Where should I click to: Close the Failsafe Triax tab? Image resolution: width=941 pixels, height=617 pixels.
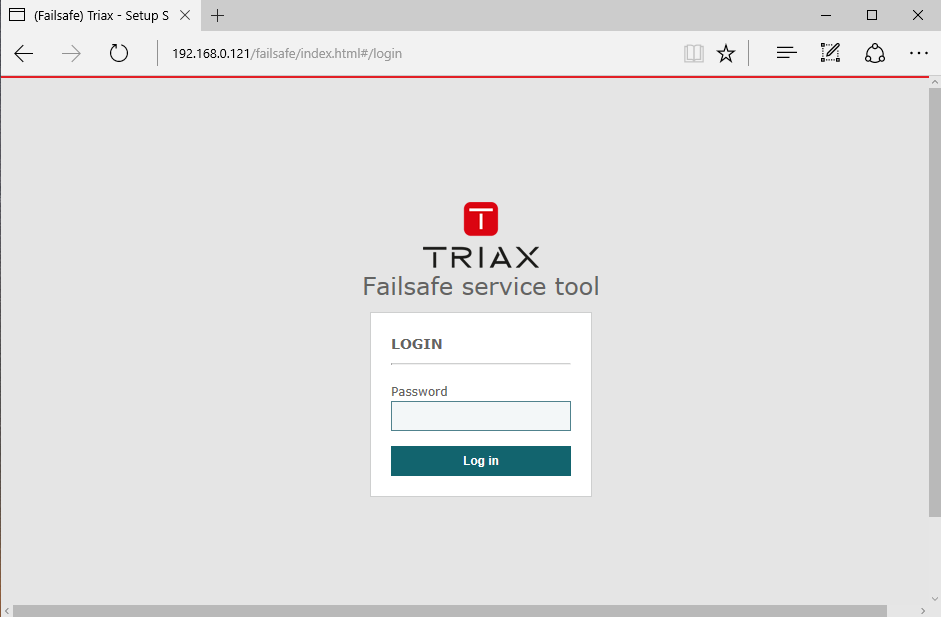(185, 16)
